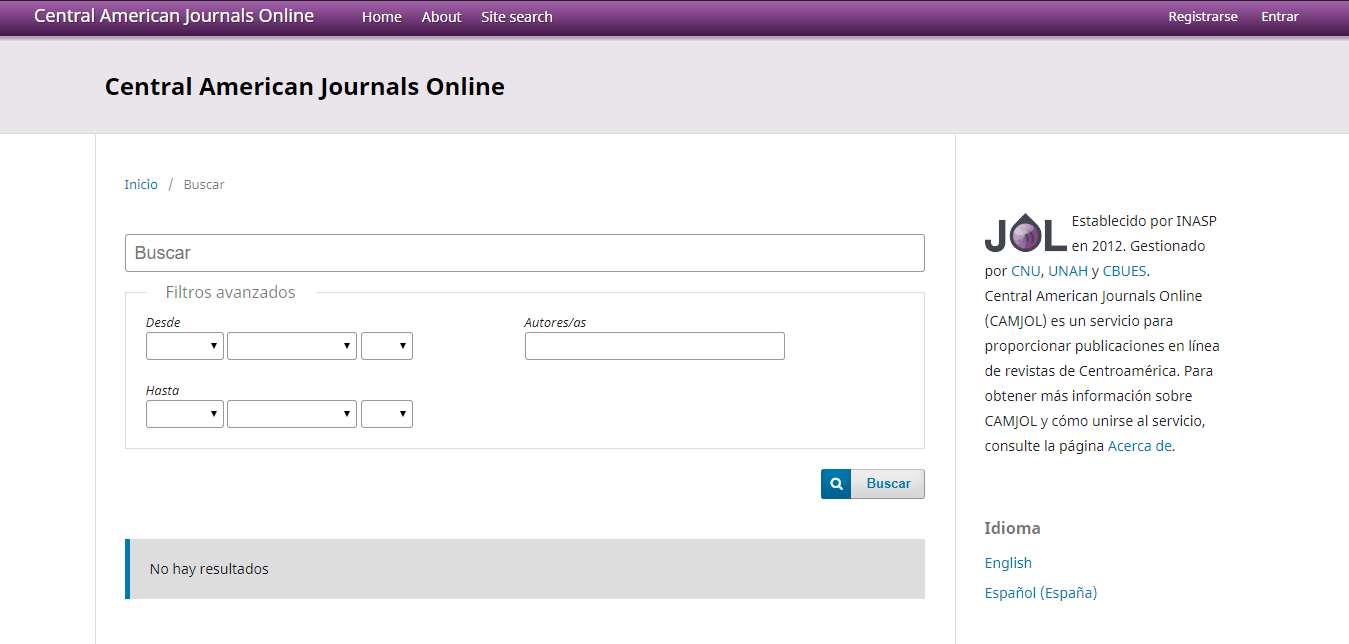
Task: Click the Filtros avanzados legend
Action: 231,293
